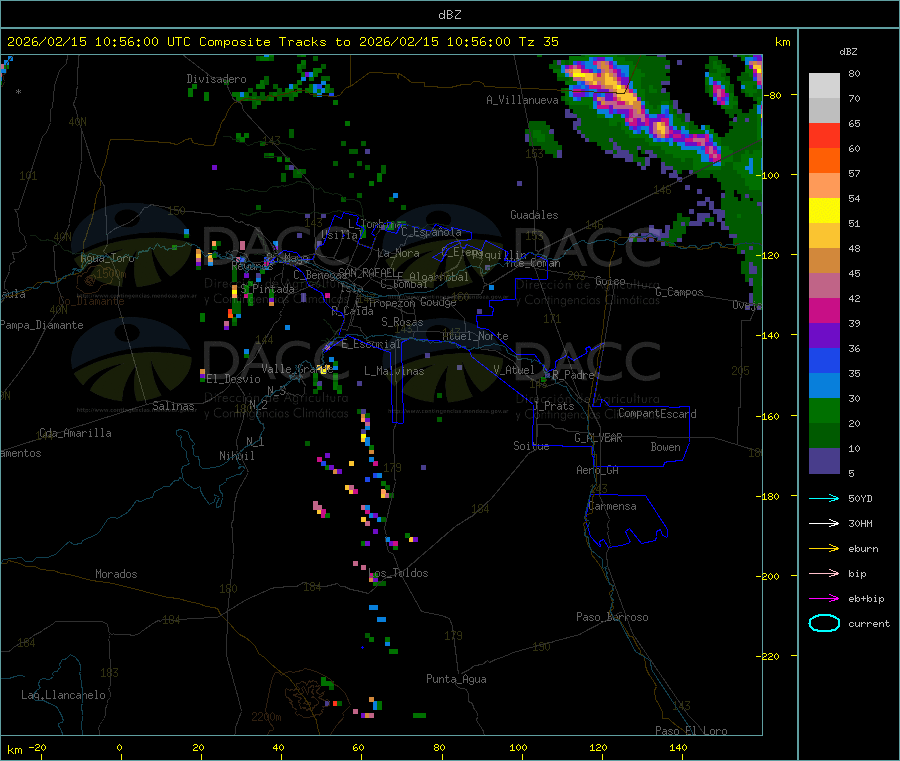Click the La_Nora place label
The image size is (900, 761).
(398, 253)
